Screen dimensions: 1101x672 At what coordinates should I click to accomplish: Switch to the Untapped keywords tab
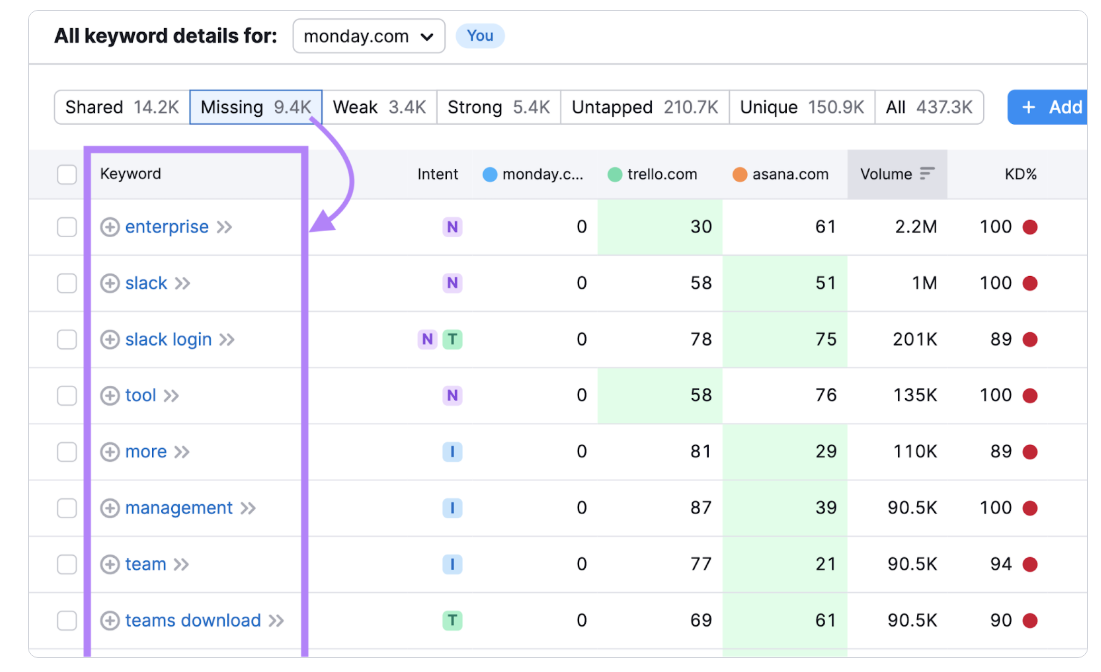[644, 107]
